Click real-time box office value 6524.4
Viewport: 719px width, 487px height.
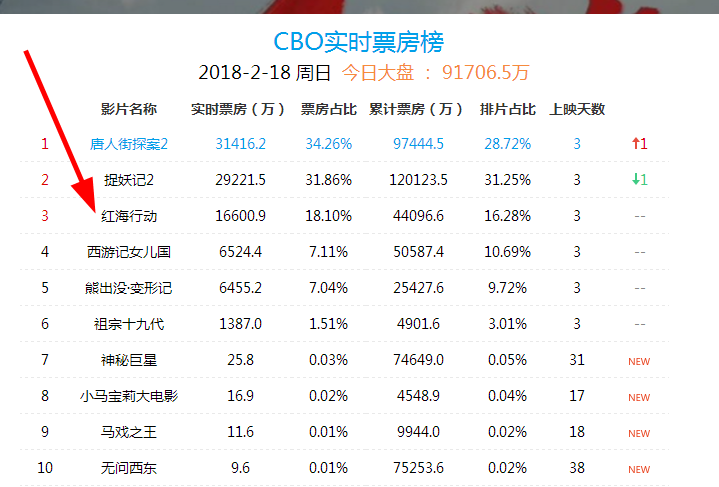(241, 252)
